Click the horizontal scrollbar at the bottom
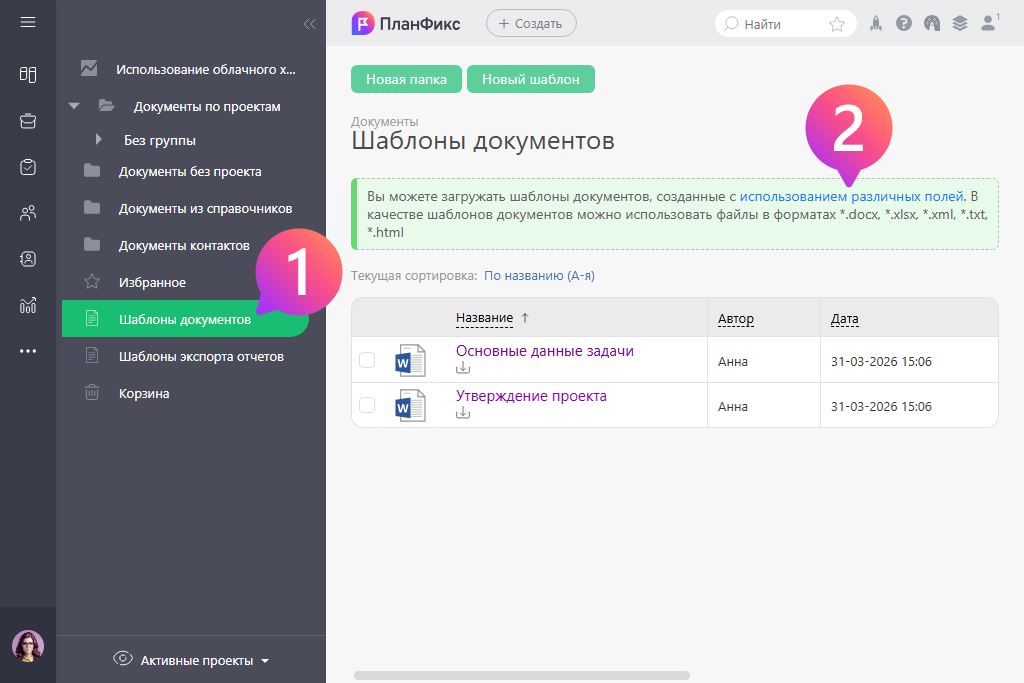 click(x=521, y=675)
